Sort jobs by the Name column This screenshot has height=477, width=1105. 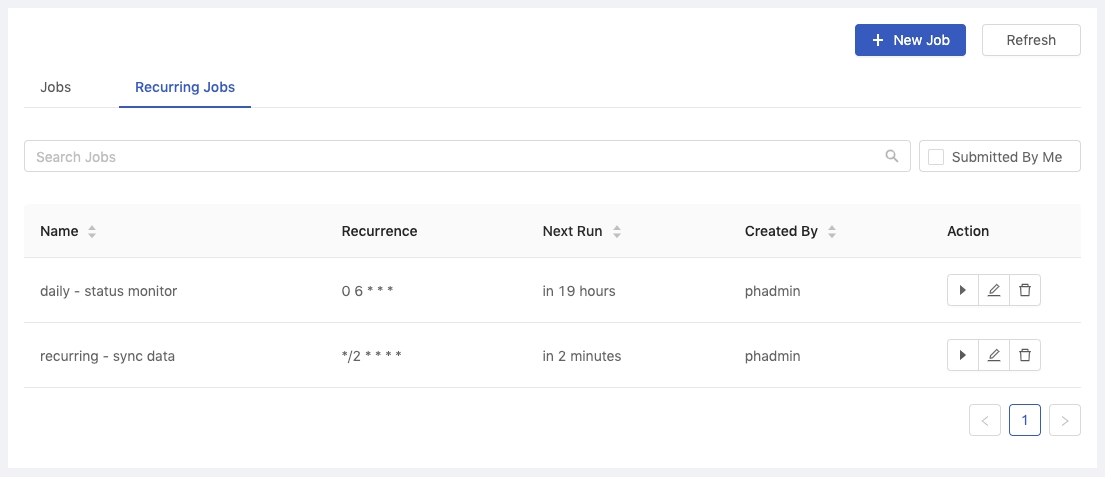92,232
